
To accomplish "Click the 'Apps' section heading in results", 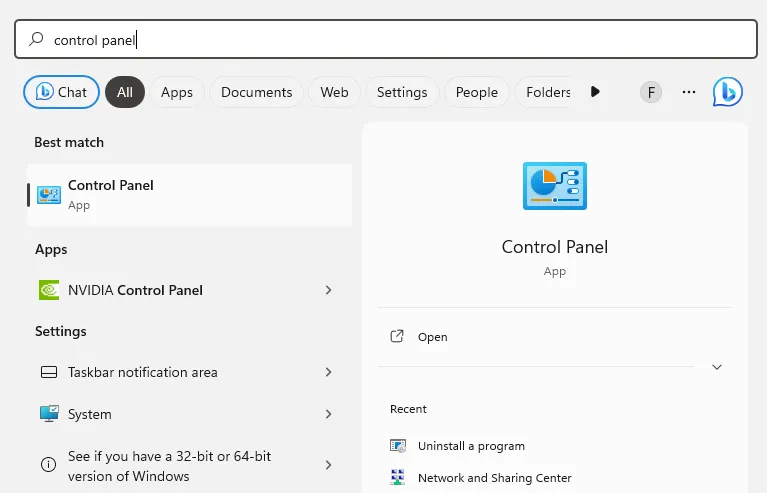I will click(51, 249).
